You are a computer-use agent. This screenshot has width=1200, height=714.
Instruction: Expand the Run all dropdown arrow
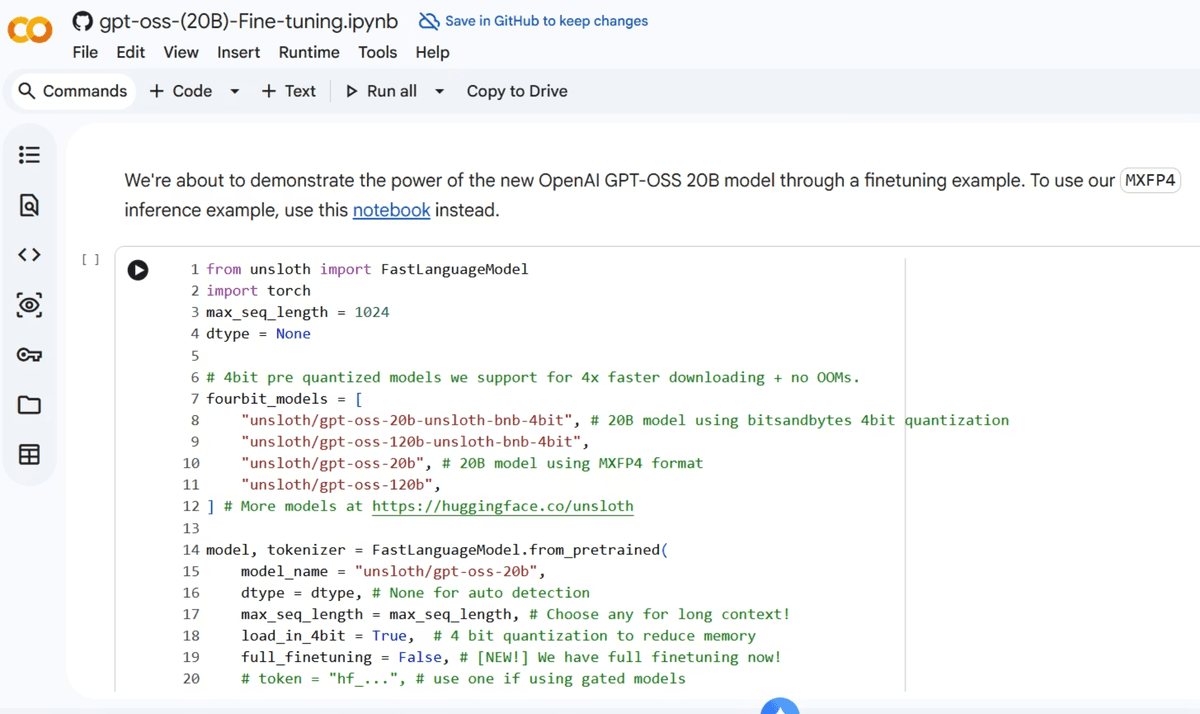click(x=438, y=91)
